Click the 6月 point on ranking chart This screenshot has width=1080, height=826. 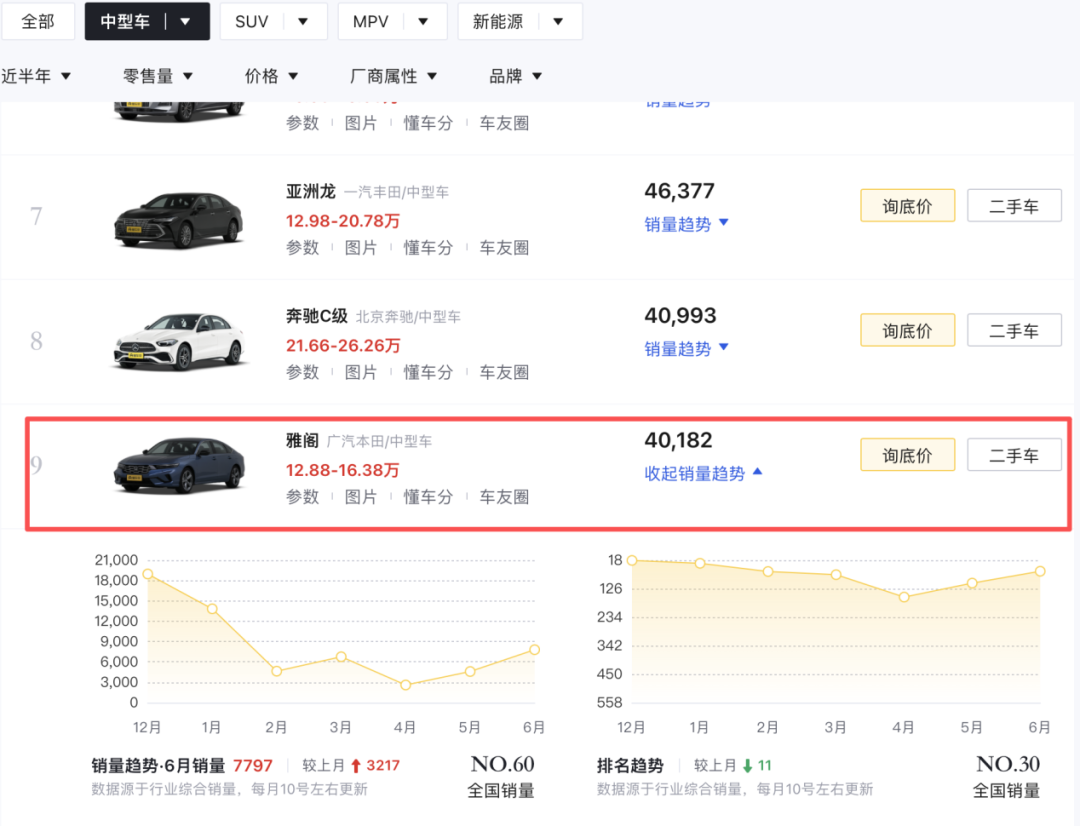click(1040, 571)
